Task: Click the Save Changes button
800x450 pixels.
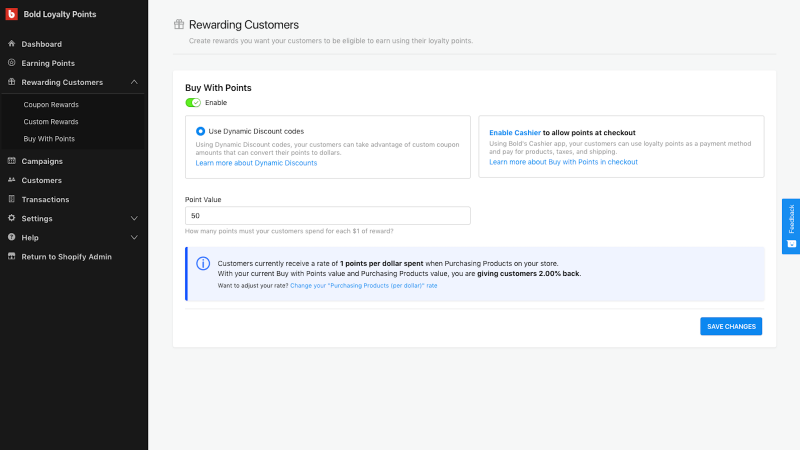Action: click(731, 327)
